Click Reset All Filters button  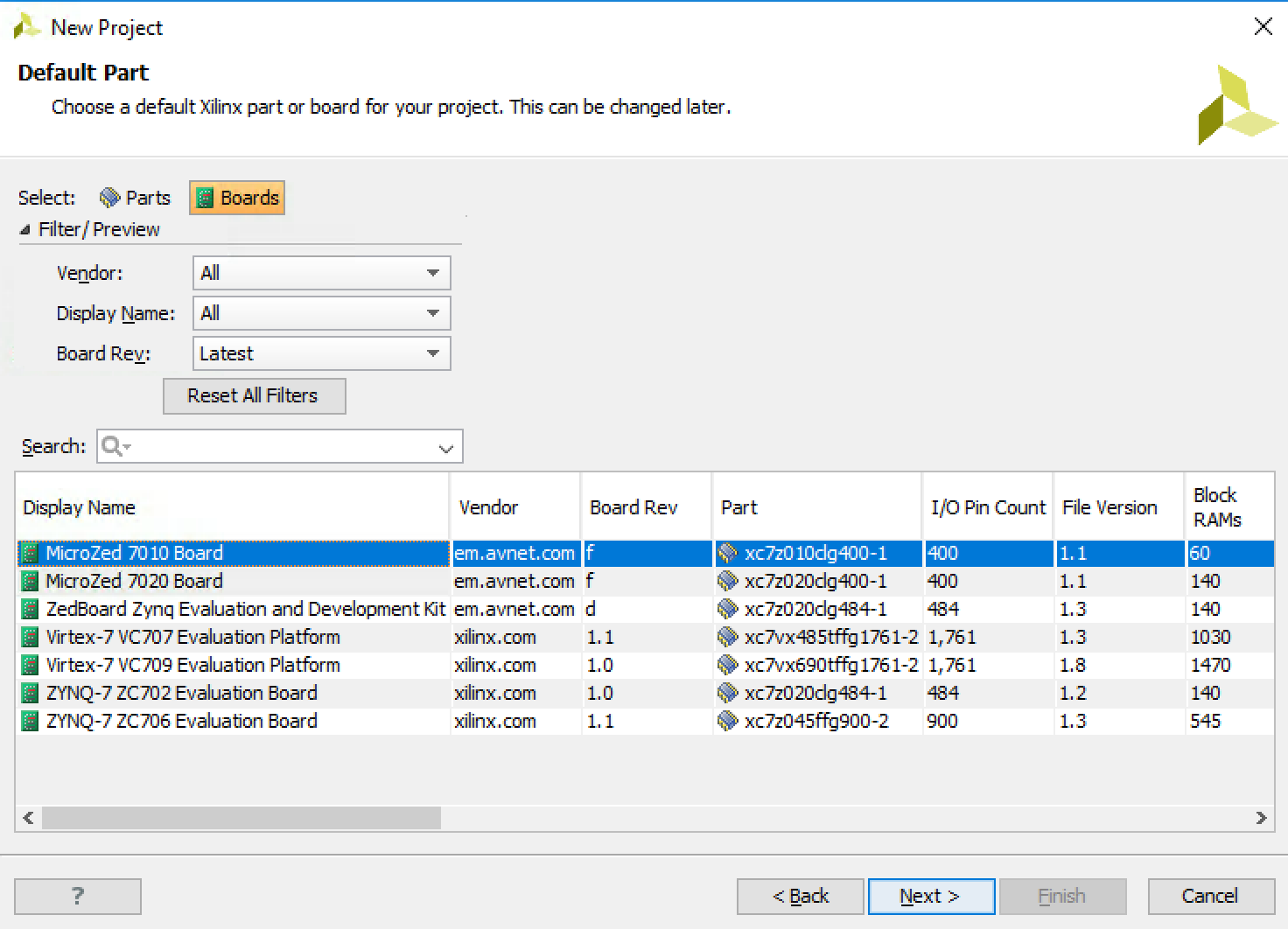(255, 395)
